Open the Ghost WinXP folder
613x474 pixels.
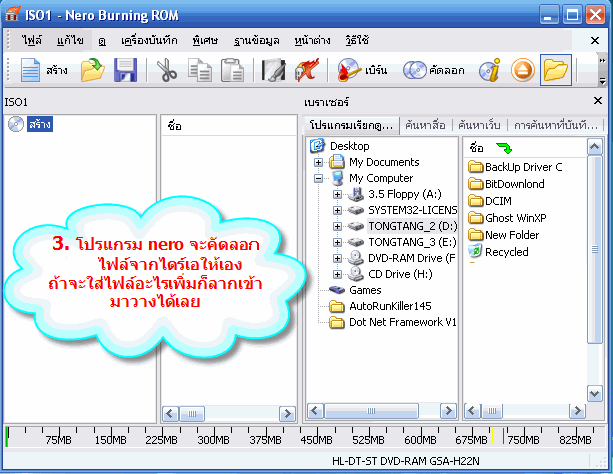[x=507, y=217]
